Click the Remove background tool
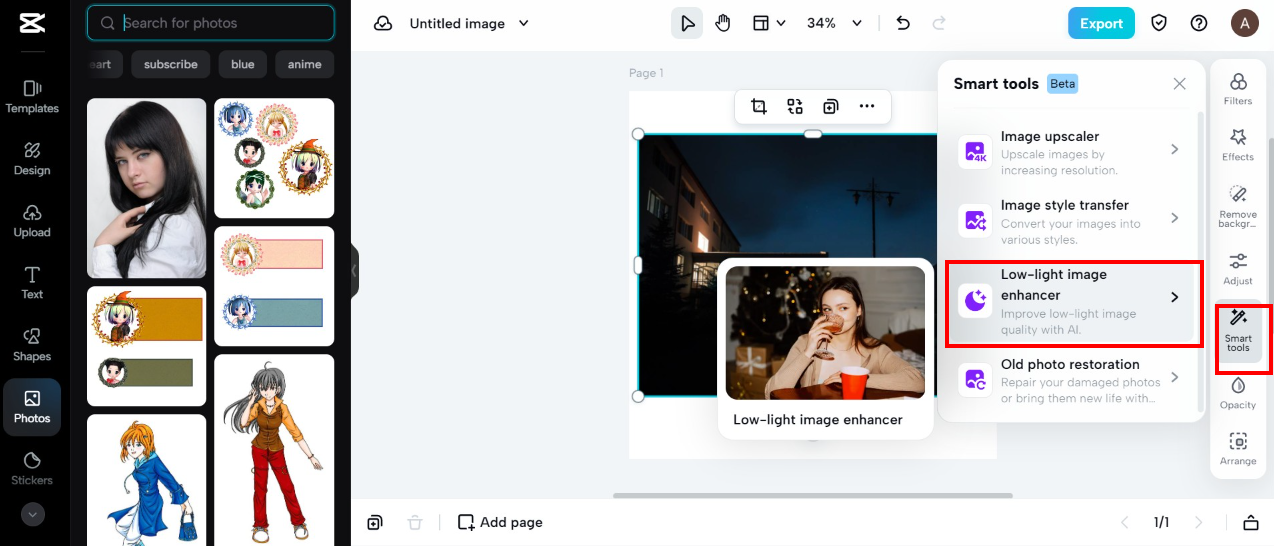Image resolution: width=1274 pixels, height=546 pixels. pyautogui.click(x=1238, y=206)
